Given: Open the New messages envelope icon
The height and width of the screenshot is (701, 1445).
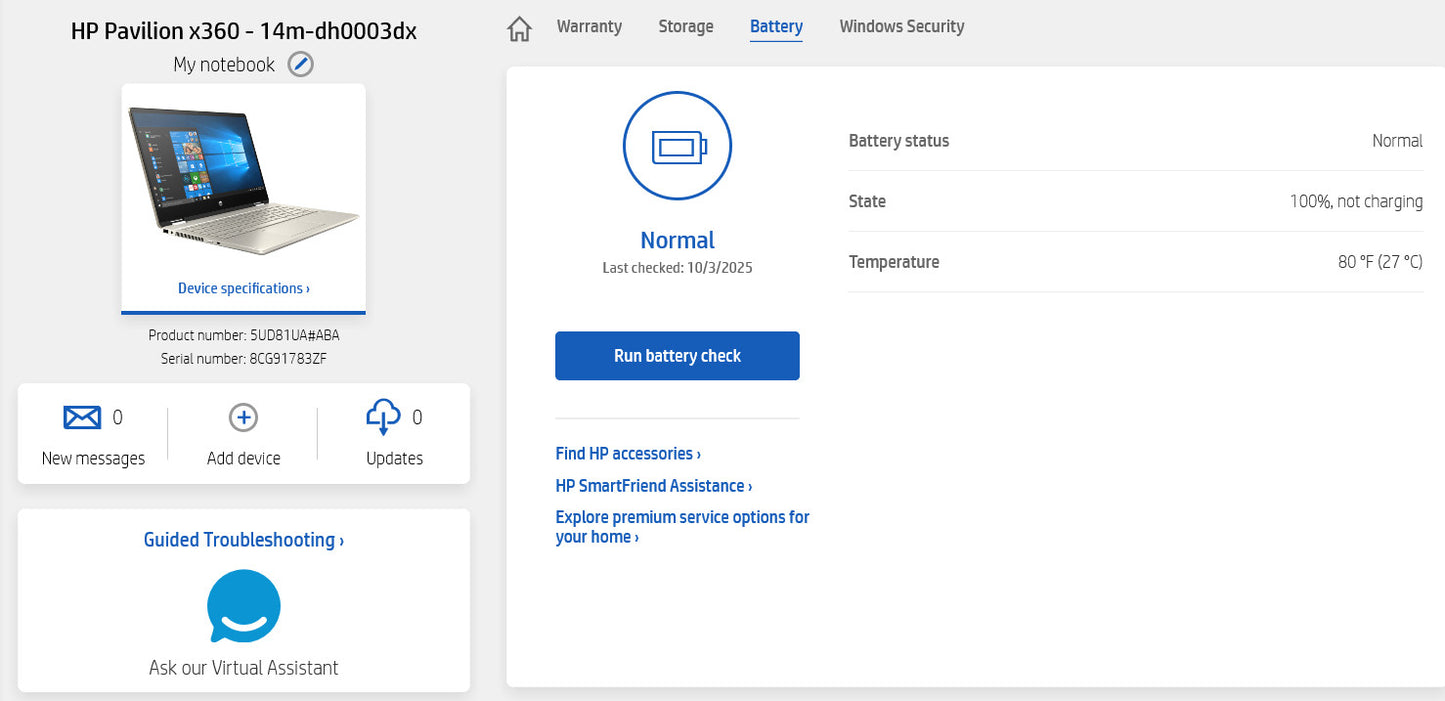Looking at the screenshot, I should [82, 417].
